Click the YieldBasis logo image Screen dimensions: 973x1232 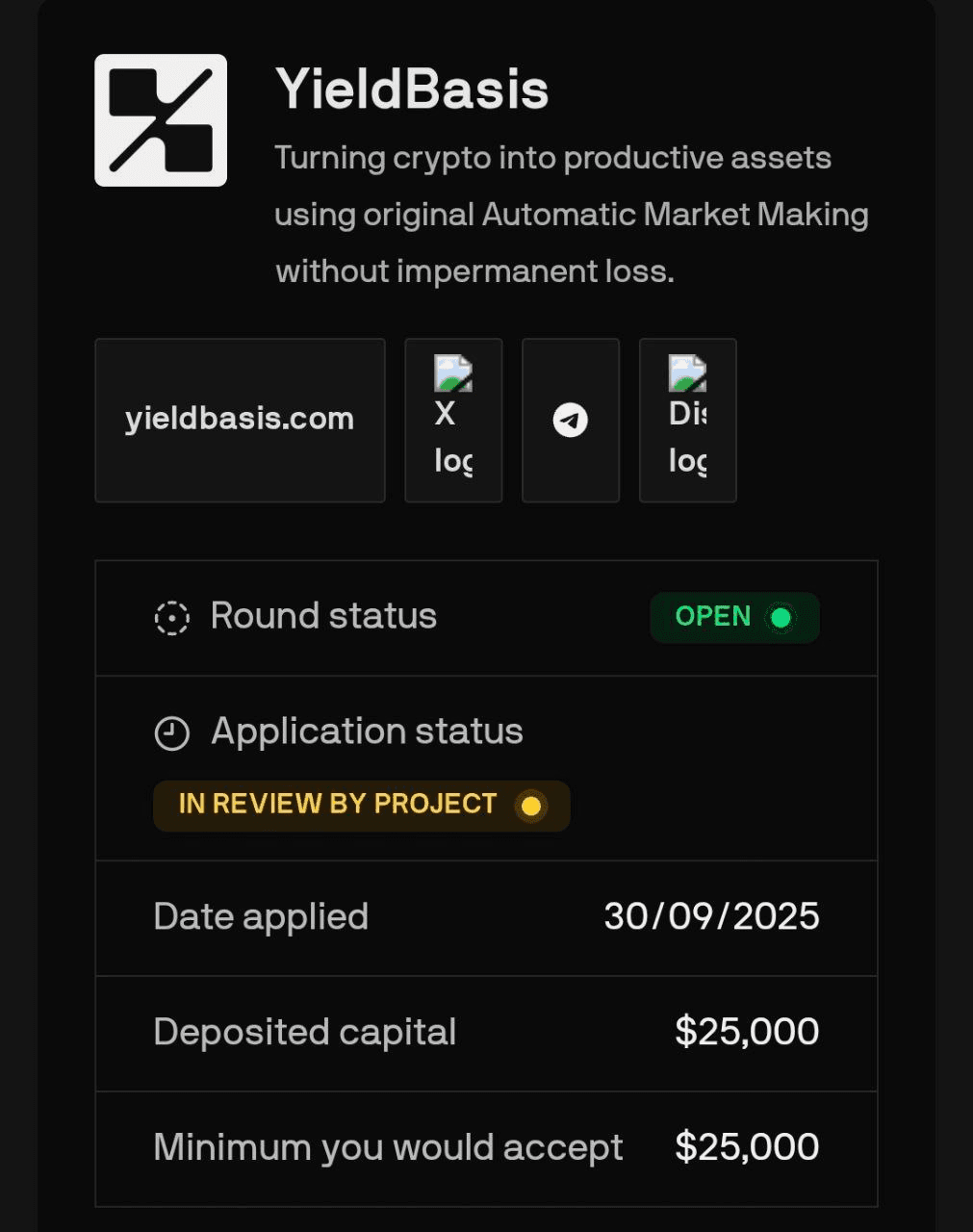click(x=161, y=120)
